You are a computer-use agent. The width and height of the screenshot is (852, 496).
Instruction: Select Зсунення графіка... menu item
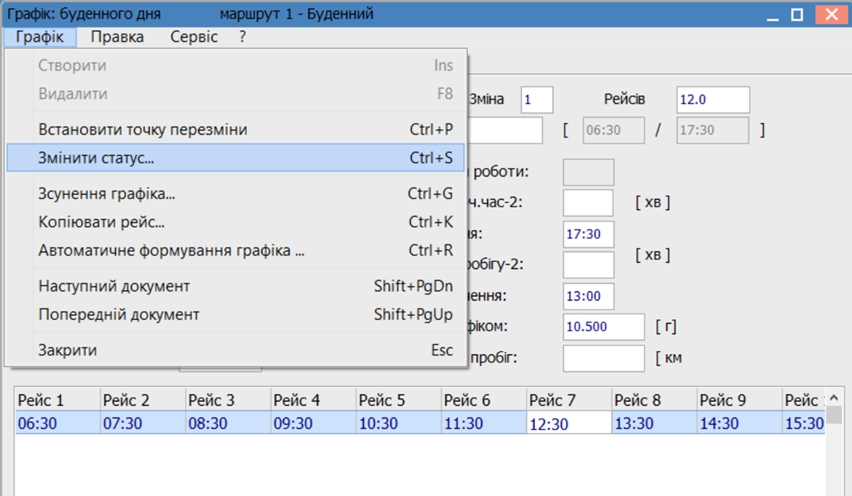[236, 194]
